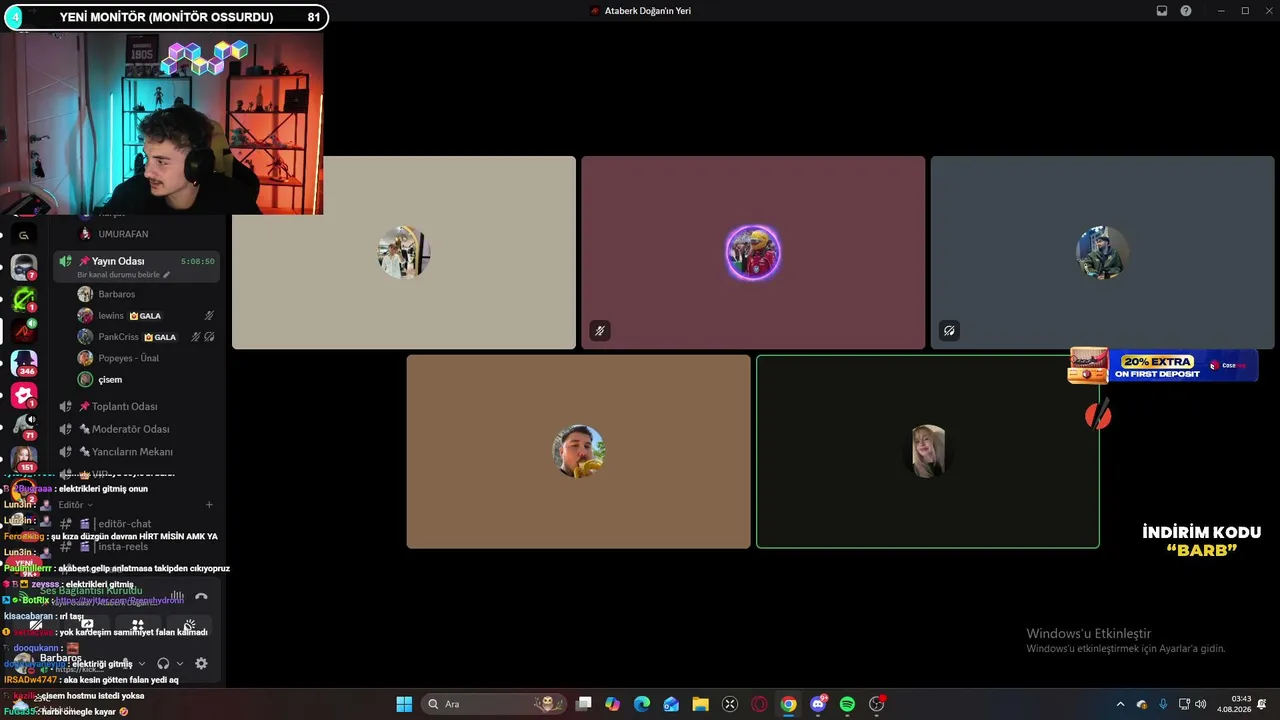This screenshot has width=1280, height=720.
Task: Disconnect from the voice call
Action: [201, 596]
